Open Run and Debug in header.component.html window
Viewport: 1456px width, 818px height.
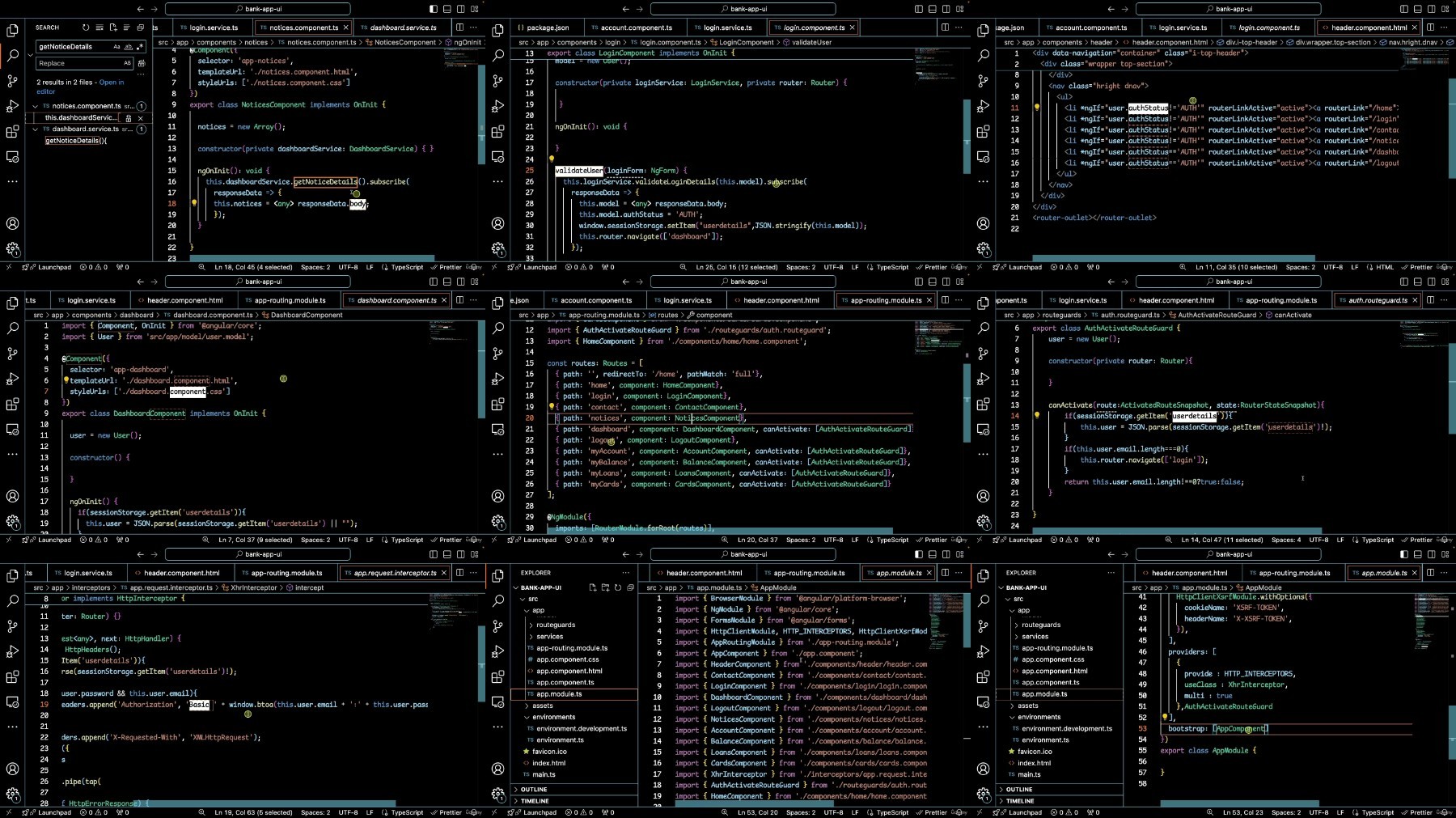click(x=983, y=106)
